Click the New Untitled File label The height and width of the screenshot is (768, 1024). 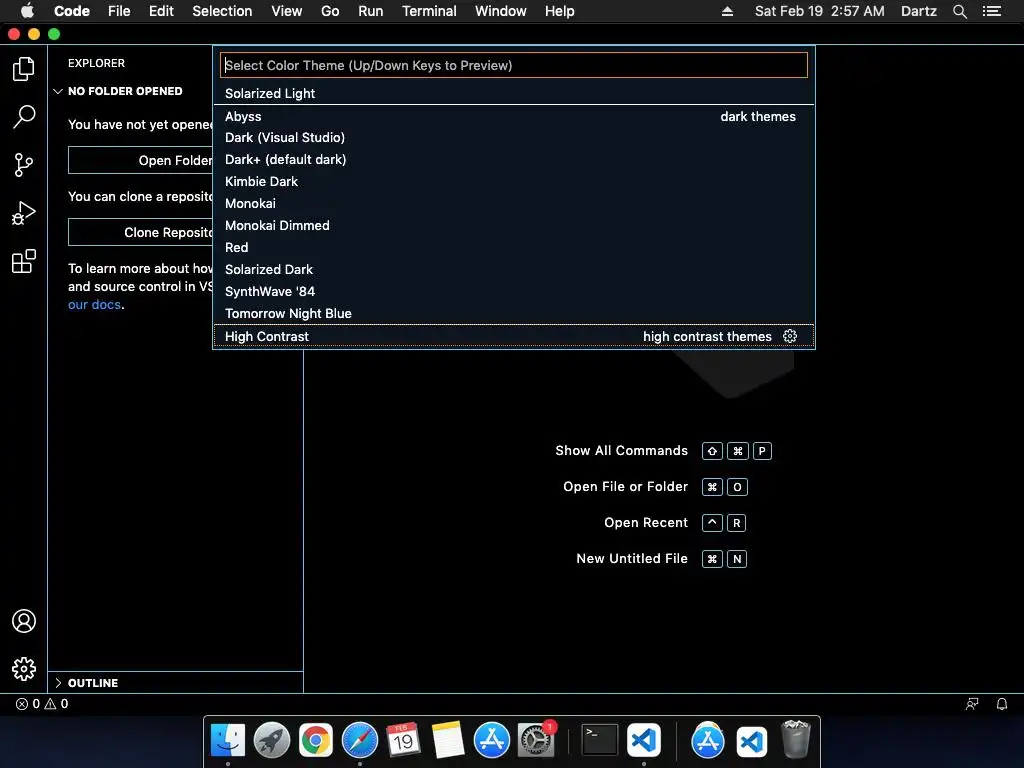632,558
